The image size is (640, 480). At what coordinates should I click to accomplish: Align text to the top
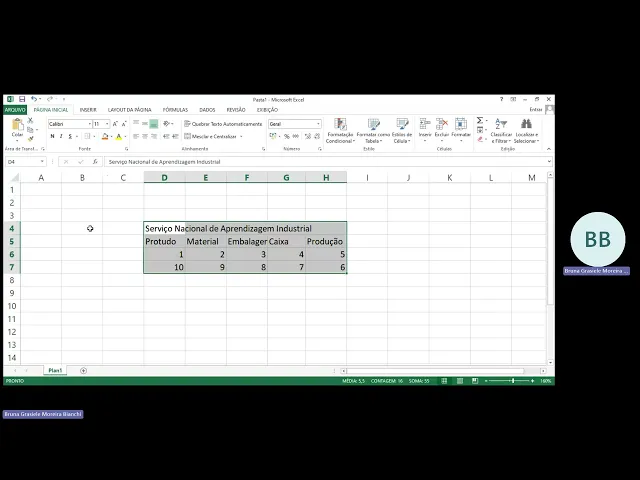(x=136, y=123)
